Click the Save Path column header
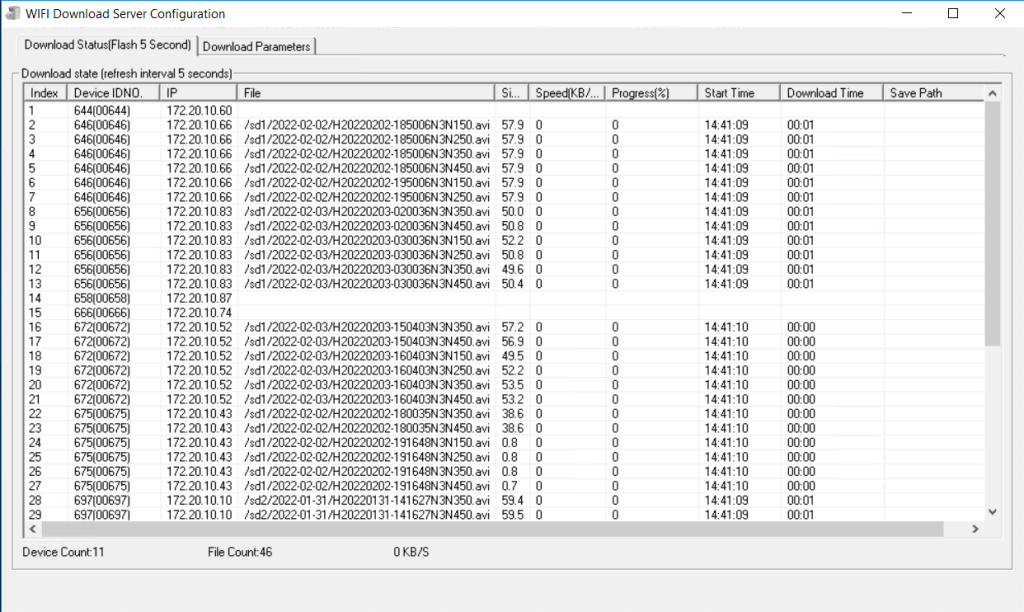 tap(932, 93)
